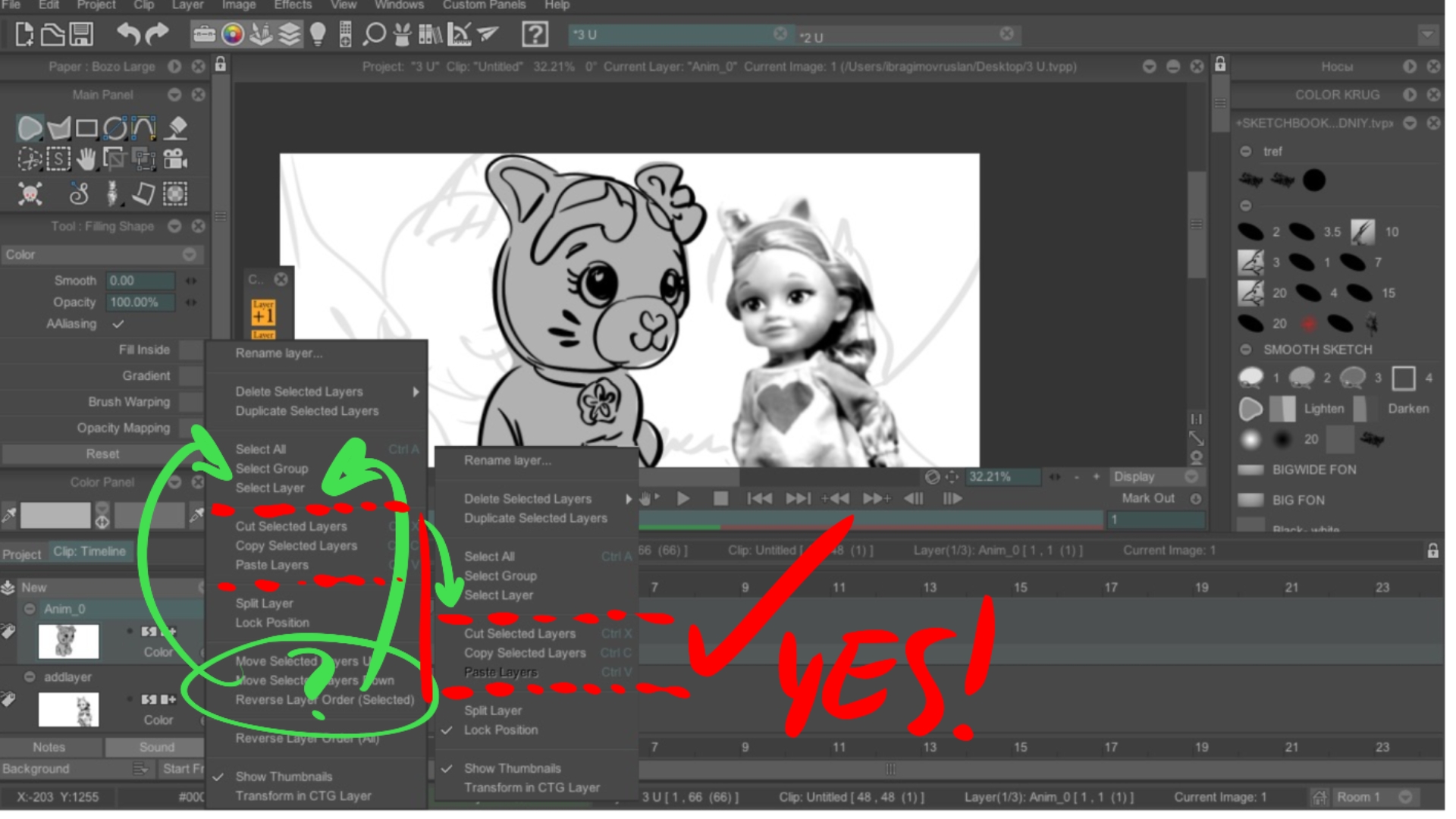Select the camera tool
This screenshot has height=819, width=1456.
coord(175,159)
